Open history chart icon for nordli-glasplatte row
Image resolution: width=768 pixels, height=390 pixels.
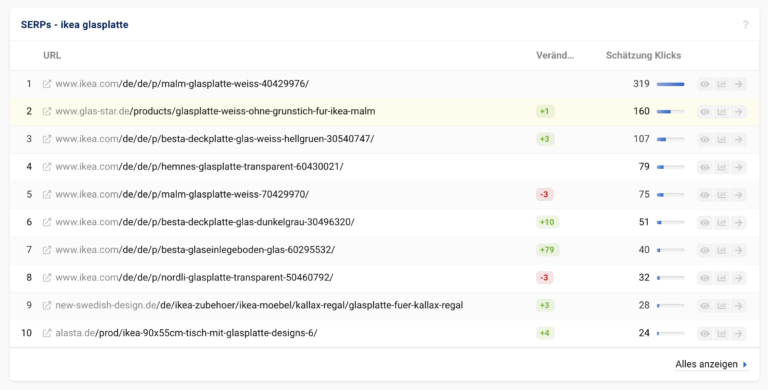point(721,278)
